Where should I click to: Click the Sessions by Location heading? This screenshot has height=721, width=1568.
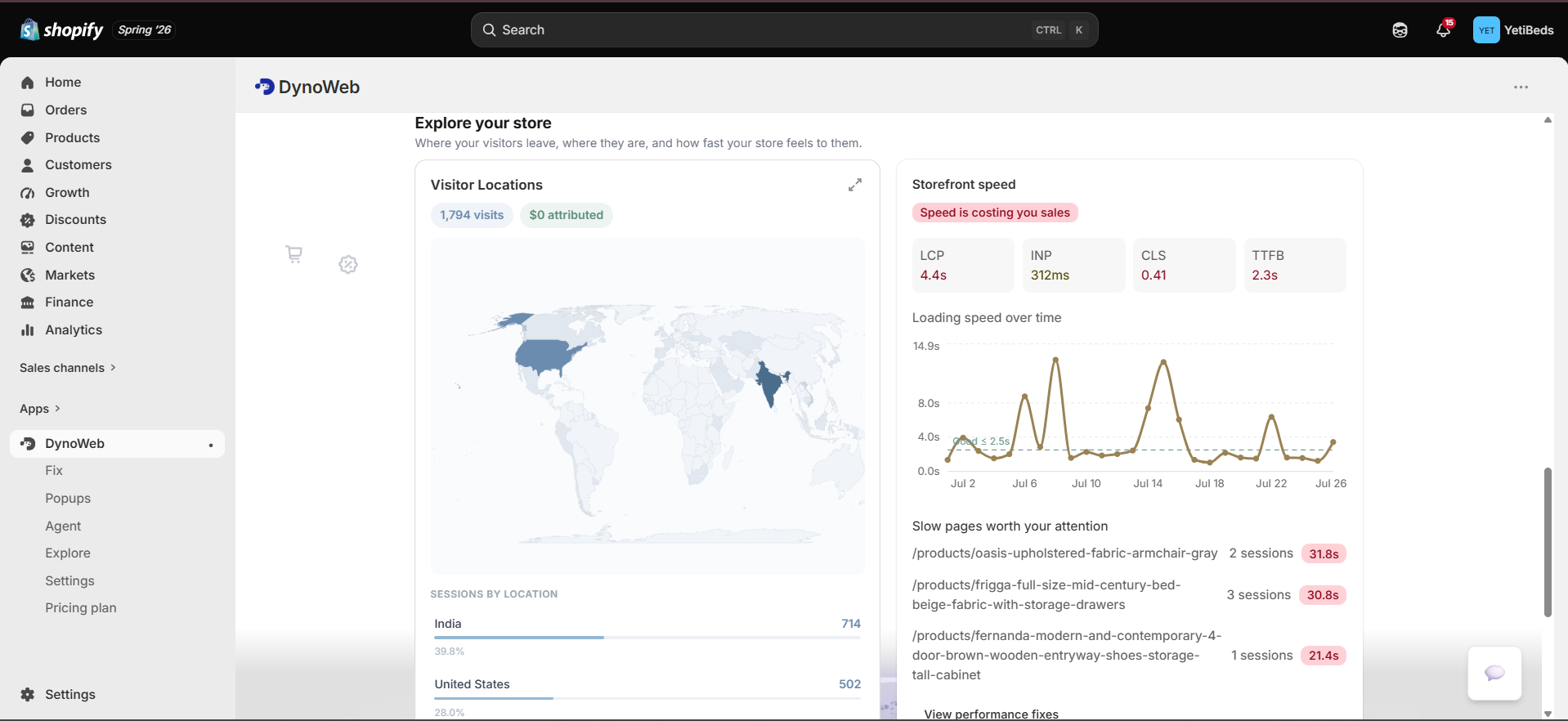tap(494, 594)
